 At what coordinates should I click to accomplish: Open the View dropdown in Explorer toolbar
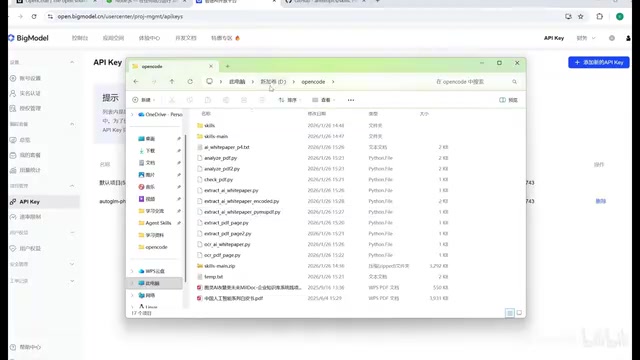[324, 100]
